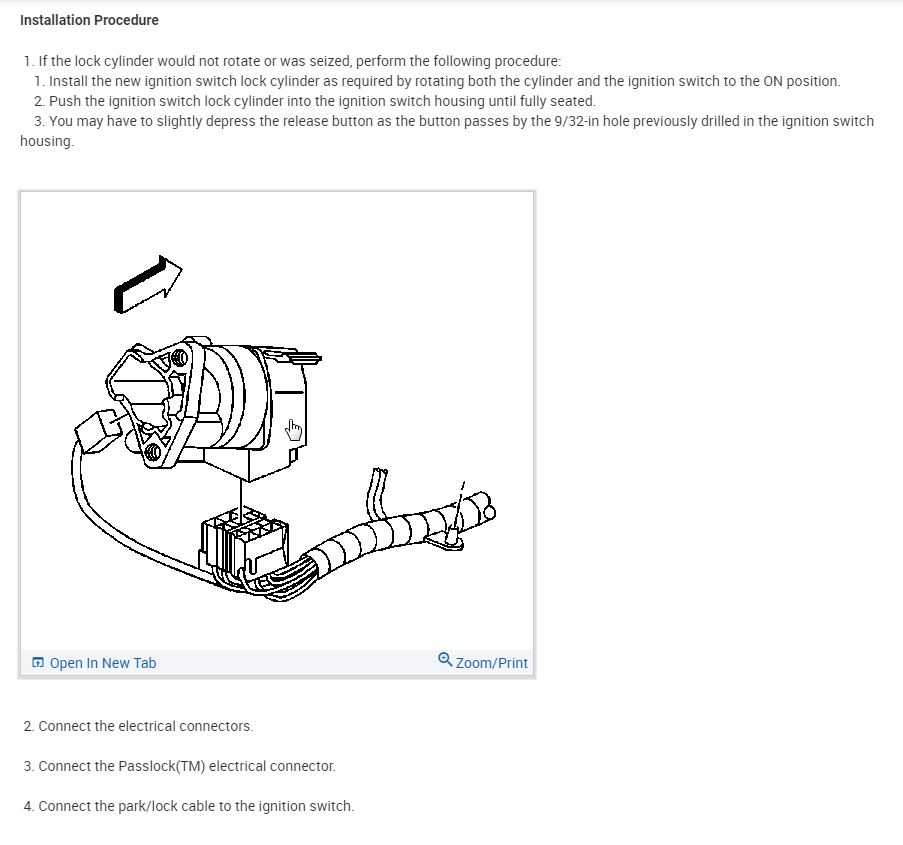Viewport: 903px width, 845px height.
Task: Click the lower mounting bolt on switch bracket
Action: (153, 452)
